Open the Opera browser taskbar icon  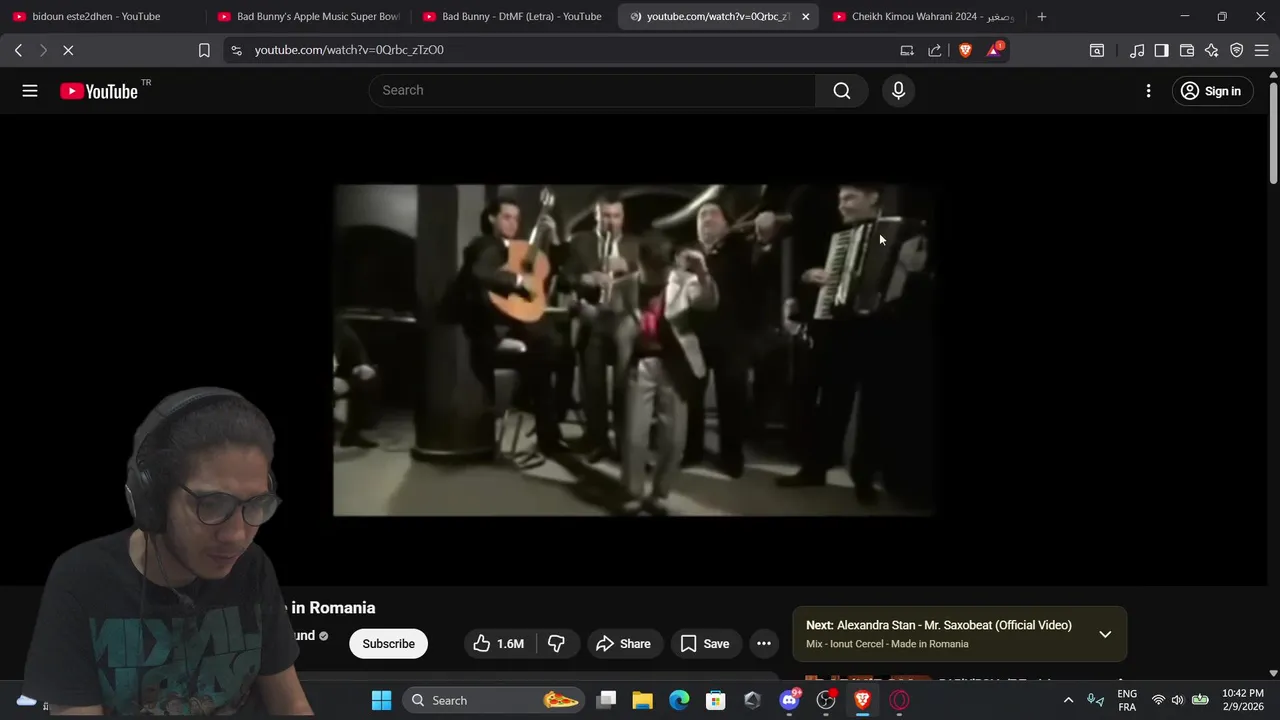(x=900, y=700)
